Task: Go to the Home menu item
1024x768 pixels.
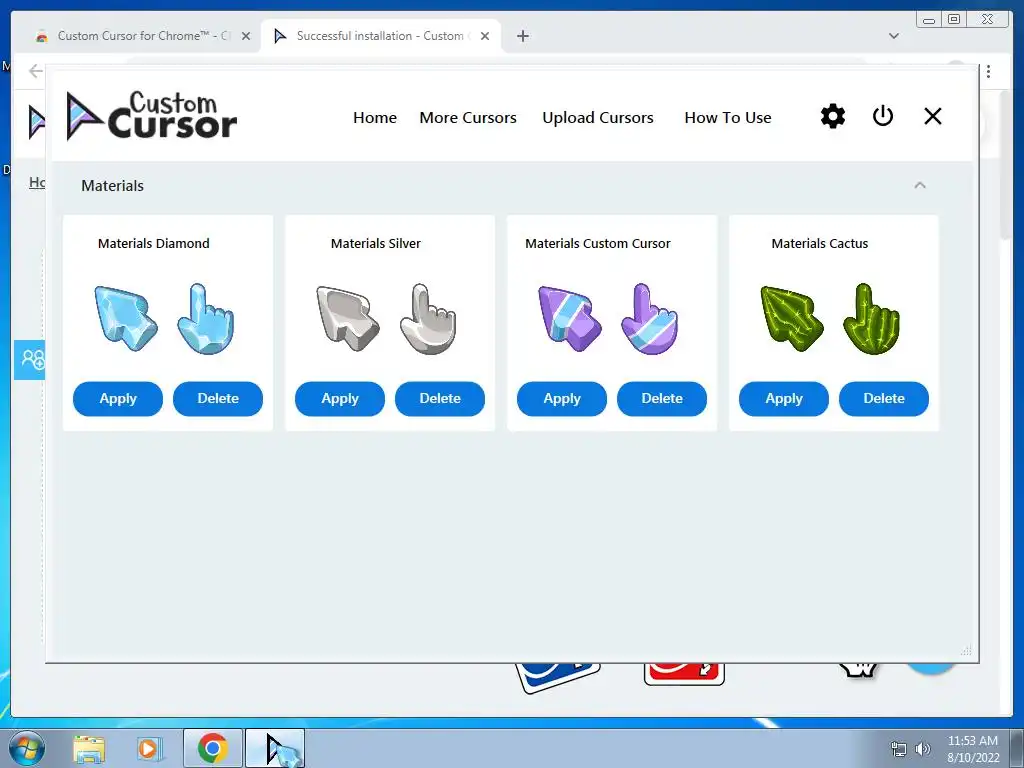Action: click(375, 118)
